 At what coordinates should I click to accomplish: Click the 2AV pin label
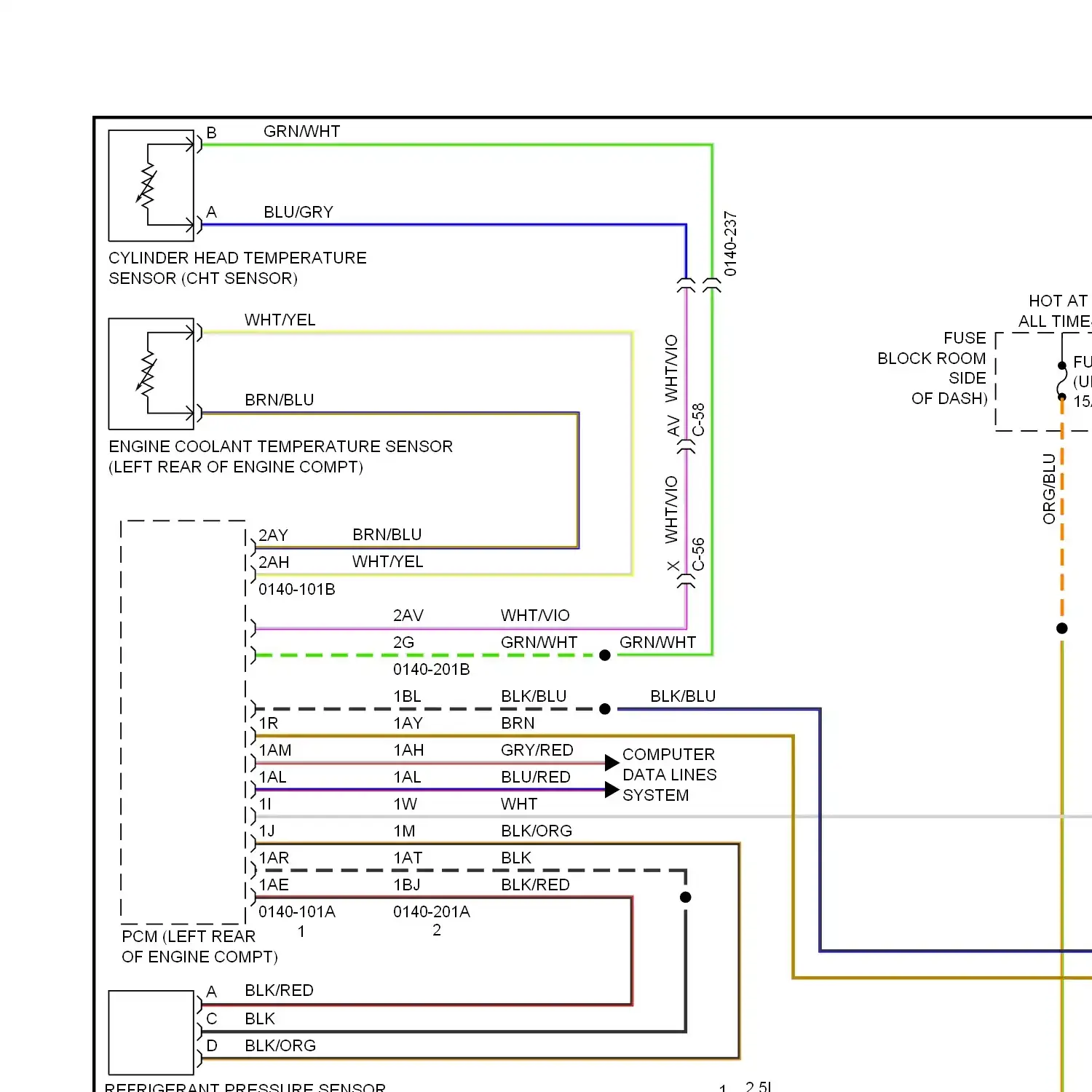408,615
